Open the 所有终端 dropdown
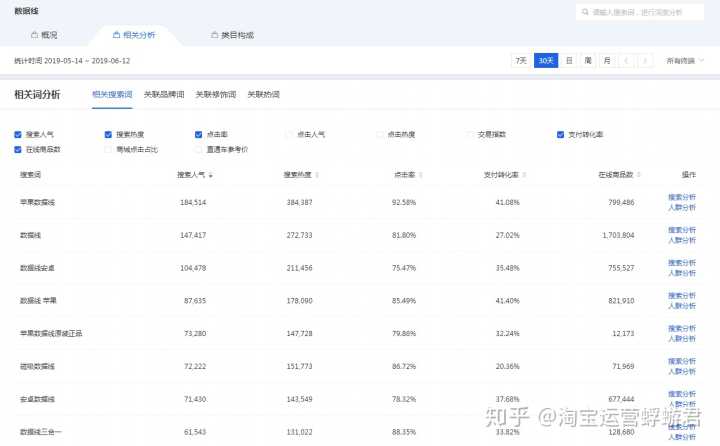The width and height of the screenshot is (720, 446). pyautogui.click(x=685, y=60)
